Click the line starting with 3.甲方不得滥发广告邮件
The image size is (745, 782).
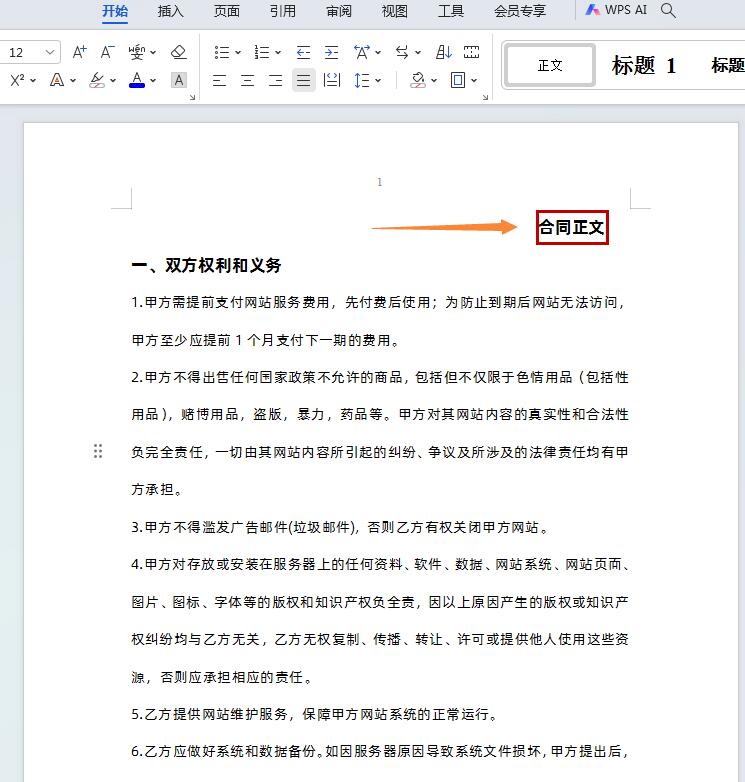point(340,527)
